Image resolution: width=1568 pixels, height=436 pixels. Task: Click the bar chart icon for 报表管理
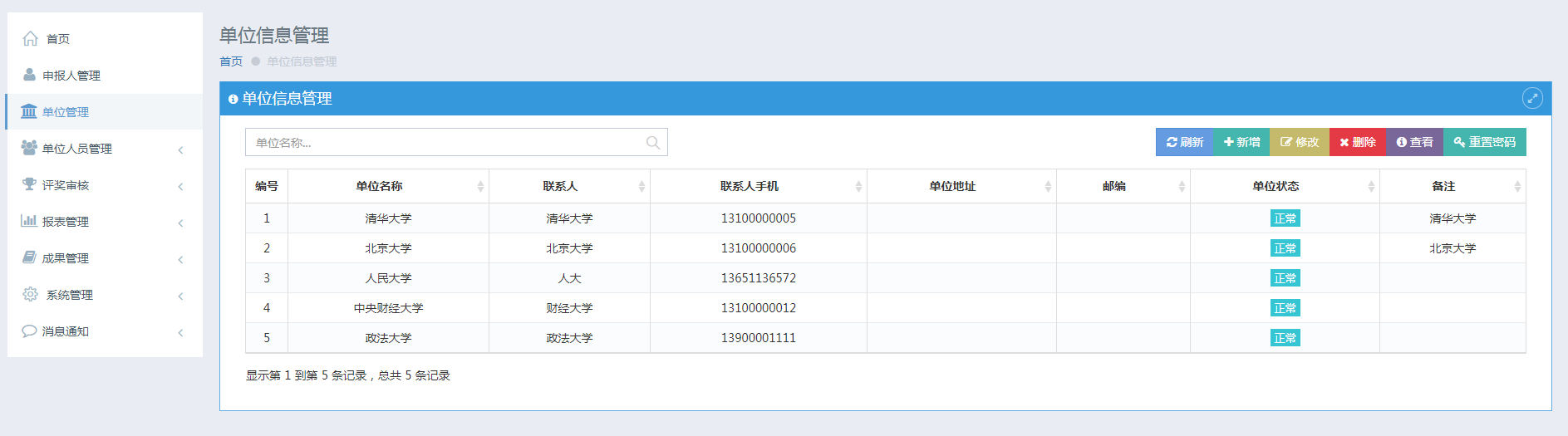29,221
